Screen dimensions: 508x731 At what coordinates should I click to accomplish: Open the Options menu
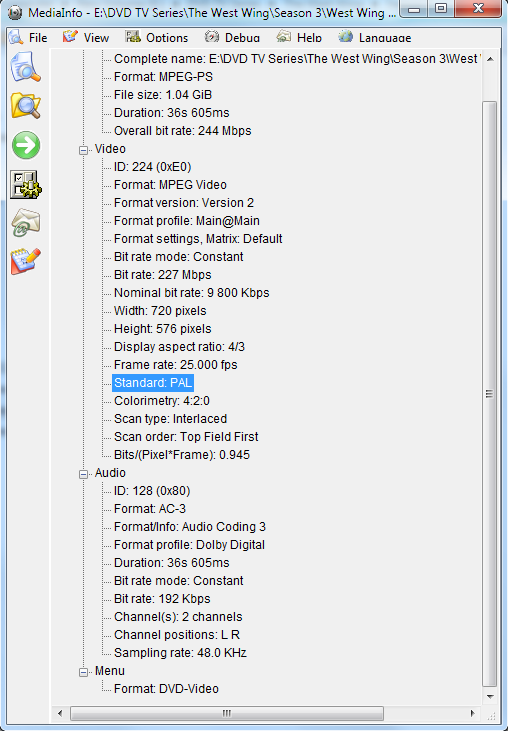point(157,37)
